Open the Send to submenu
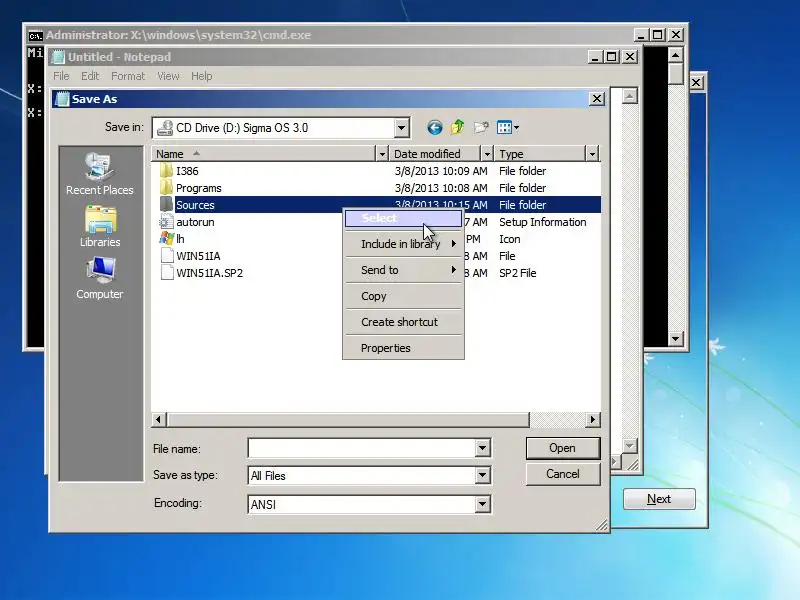Screen dimensions: 800x600 [403, 270]
